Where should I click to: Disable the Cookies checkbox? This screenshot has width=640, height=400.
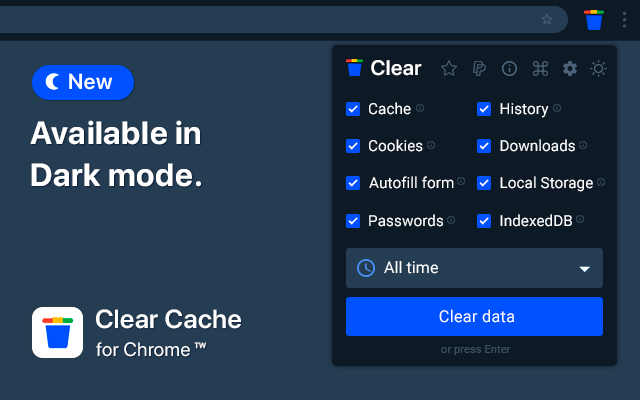click(x=353, y=146)
